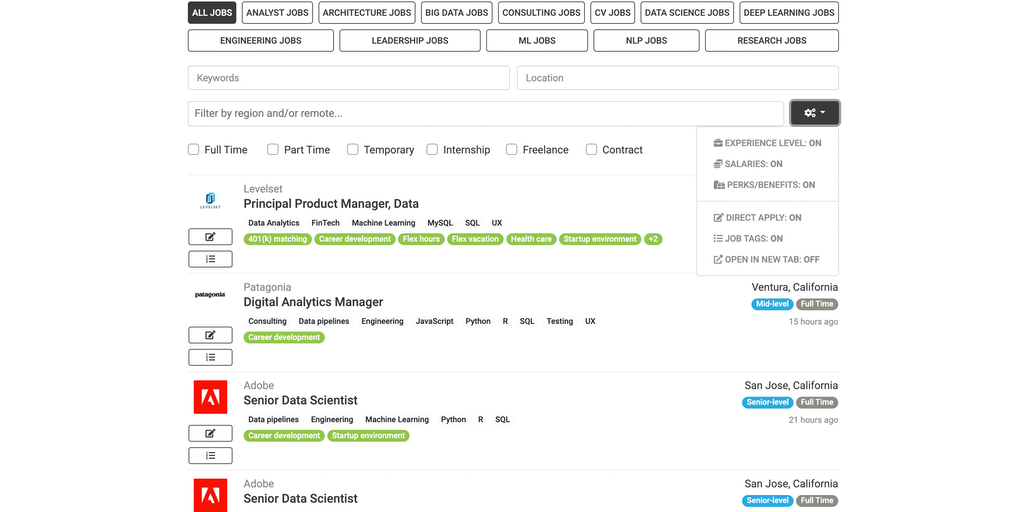
Task: Click the Levelset company logo
Action: click(x=210, y=200)
